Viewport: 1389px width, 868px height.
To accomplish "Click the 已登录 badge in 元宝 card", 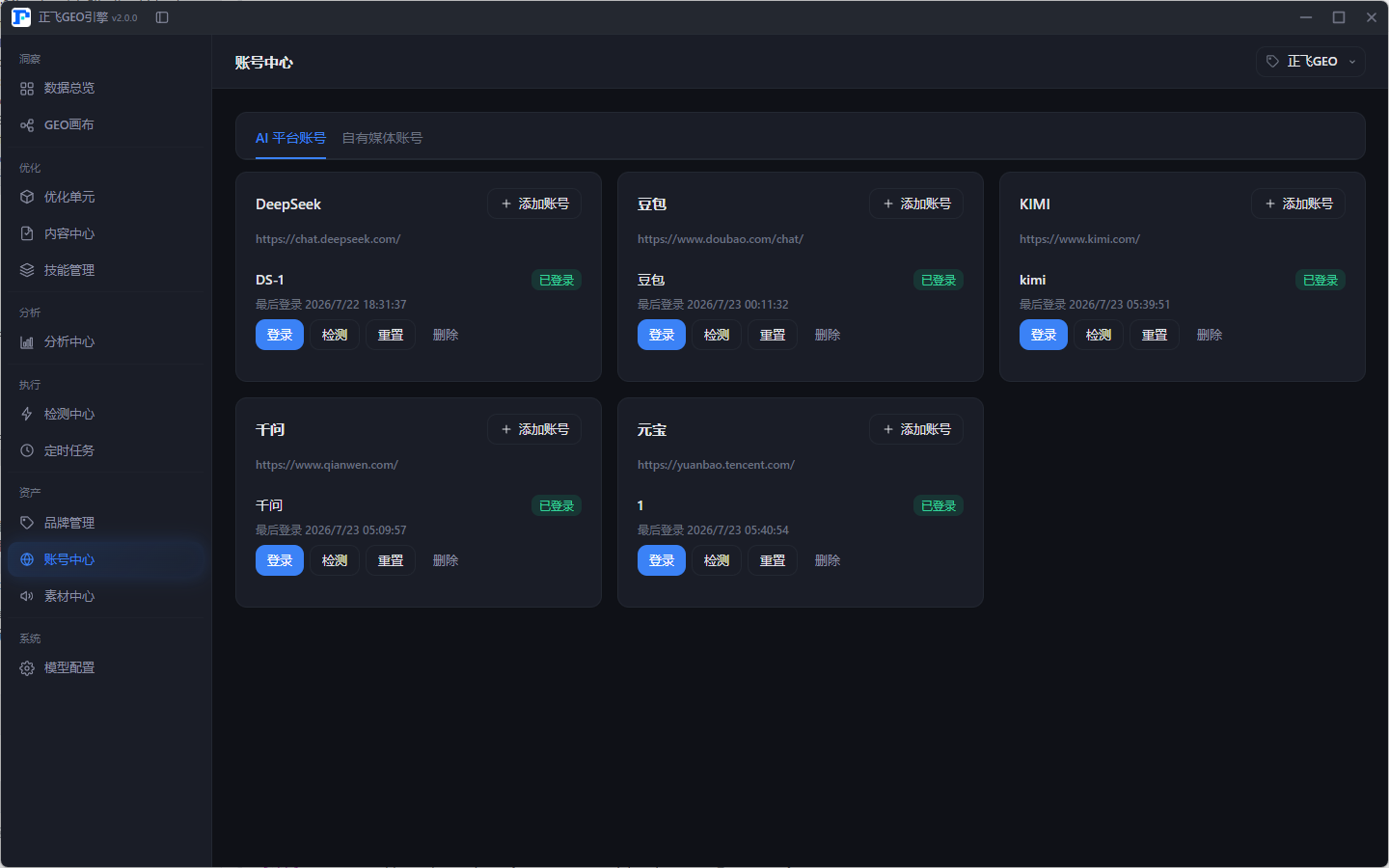I will pos(939,505).
